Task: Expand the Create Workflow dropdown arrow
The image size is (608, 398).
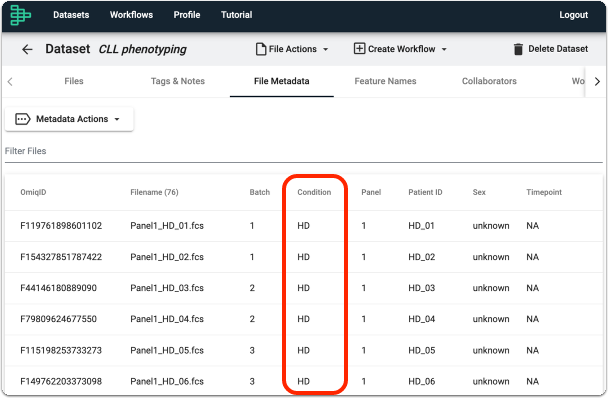Action: [x=444, y=49]
